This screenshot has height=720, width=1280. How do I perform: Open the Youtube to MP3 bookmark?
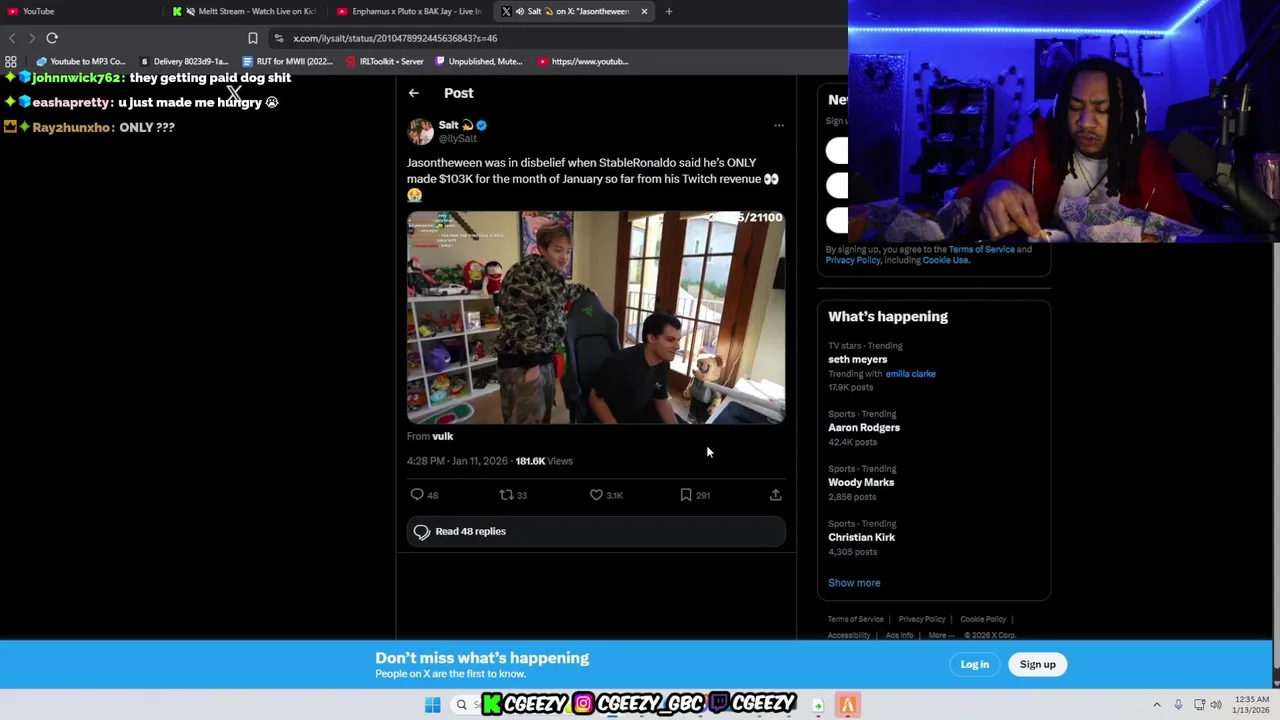[81, 61]
